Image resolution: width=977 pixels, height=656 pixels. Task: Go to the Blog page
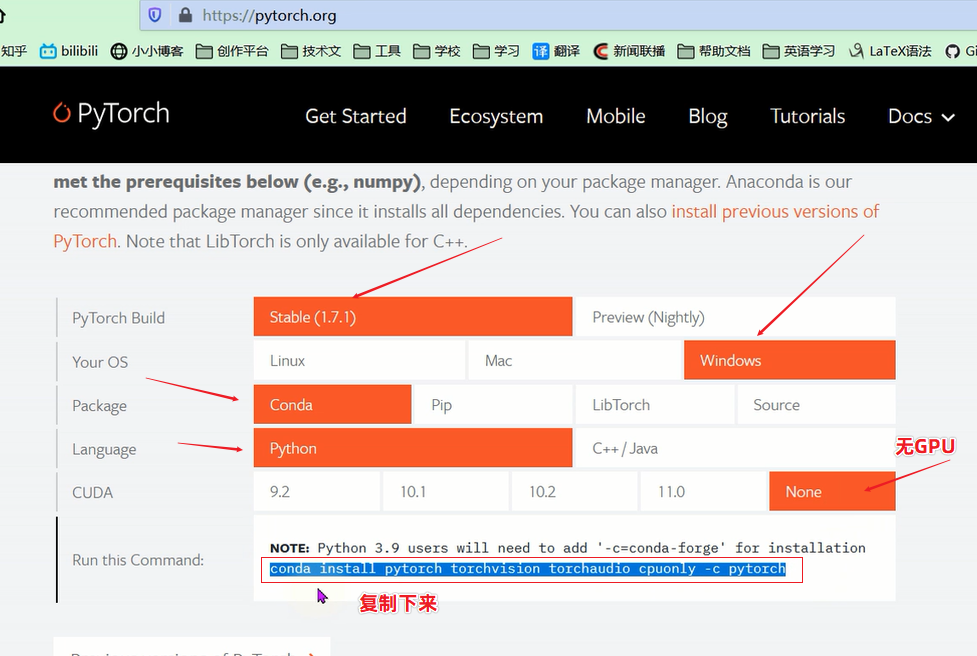point(708,116)
